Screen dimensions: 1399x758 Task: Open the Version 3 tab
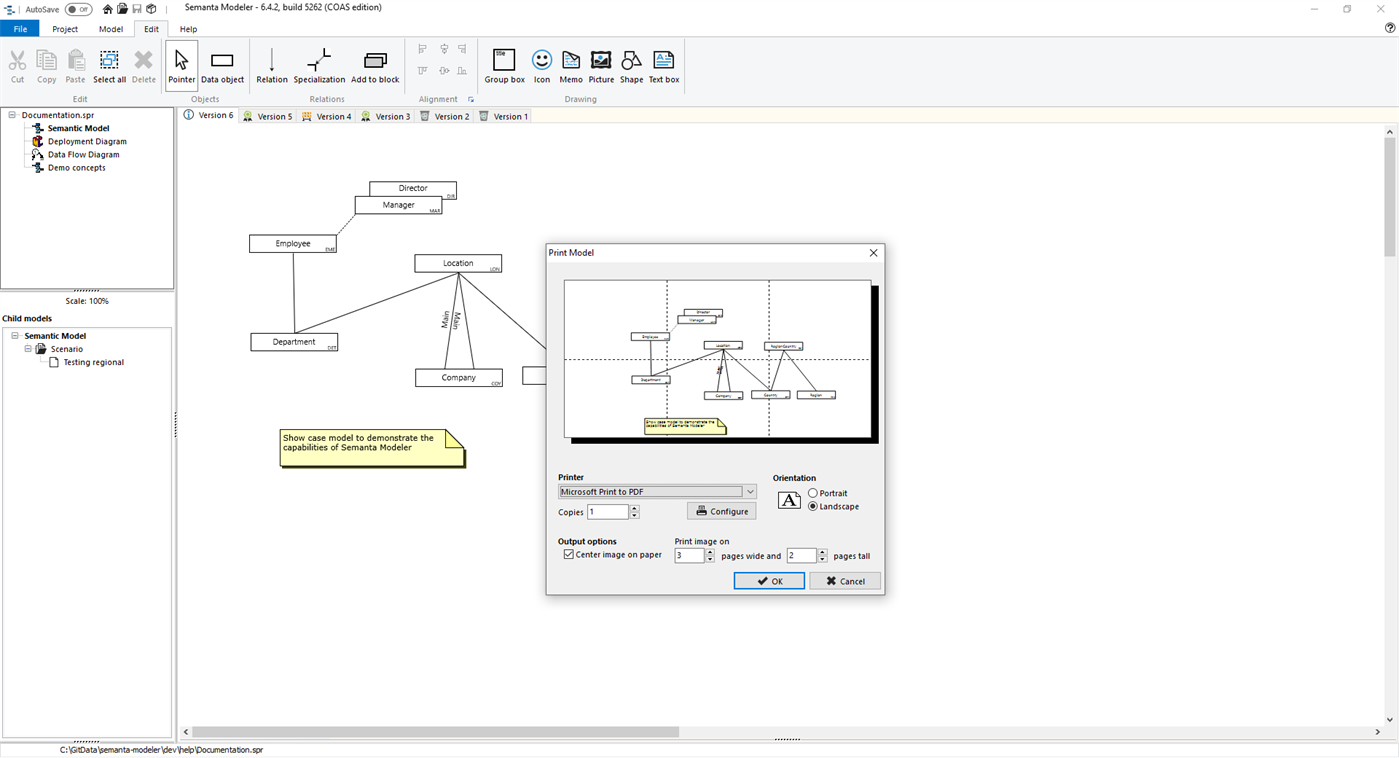point(385,115)
